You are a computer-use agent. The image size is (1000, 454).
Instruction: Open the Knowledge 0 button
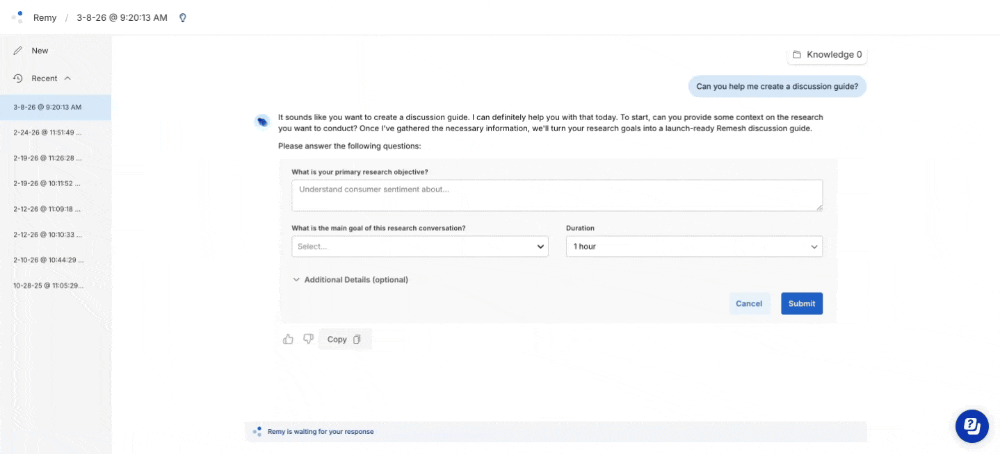click(x=827, y=55)
